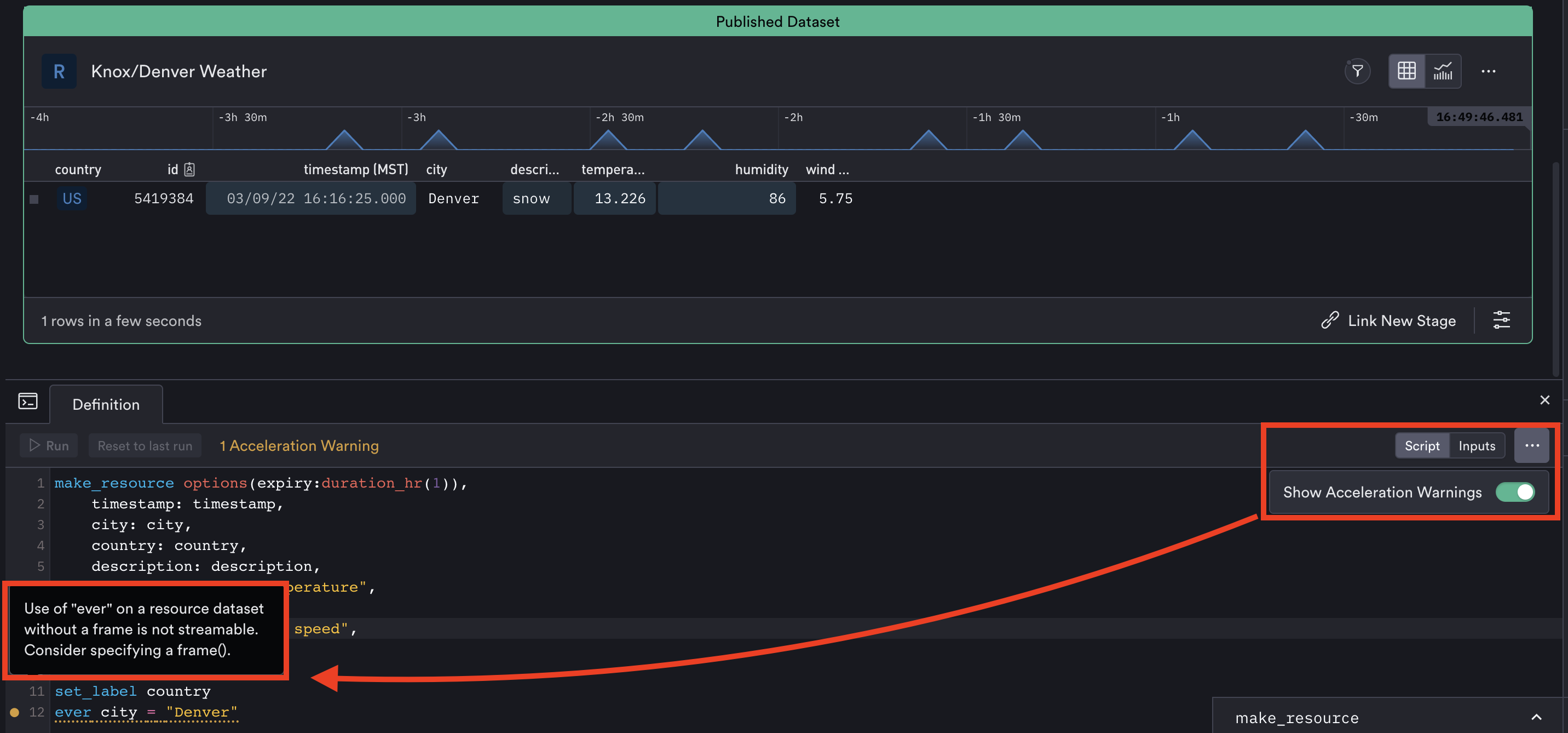Screen dimensions: 1568x733
Task: Click the -30m timeline marker
Action: pyautogui.click(x=1363, y=117)
